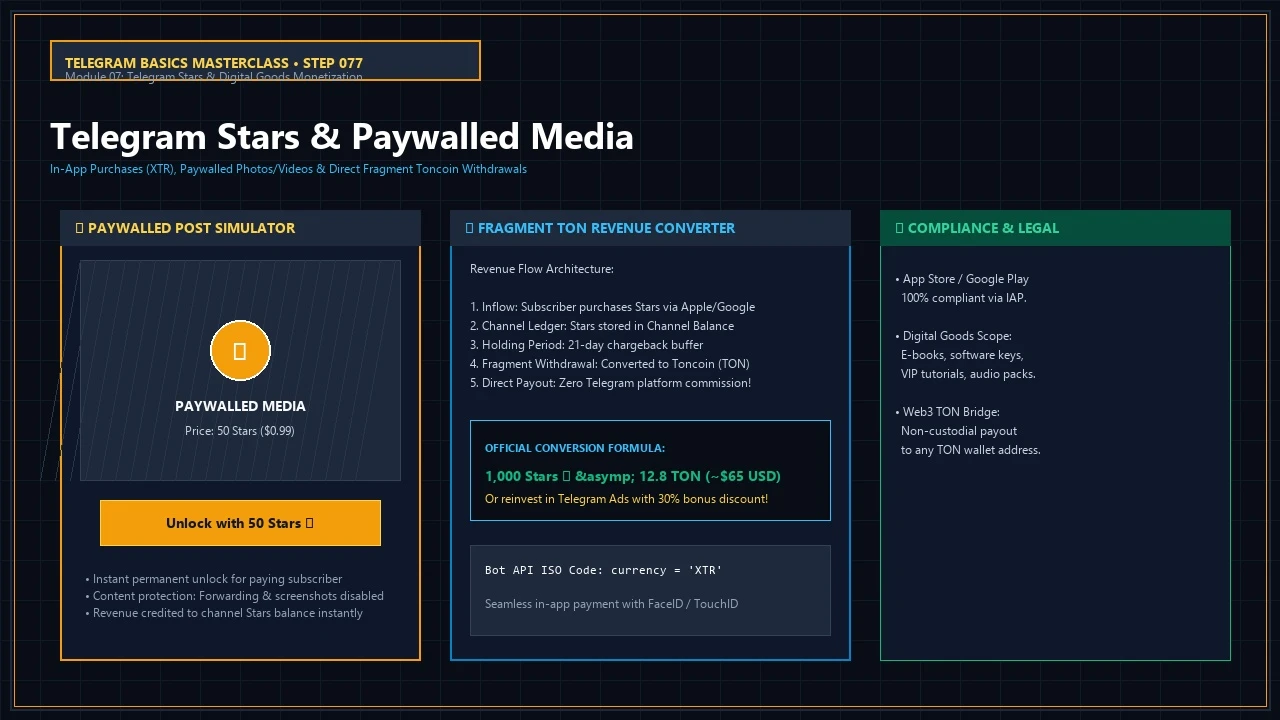Click E-books, software keys line

pos(962,355)
